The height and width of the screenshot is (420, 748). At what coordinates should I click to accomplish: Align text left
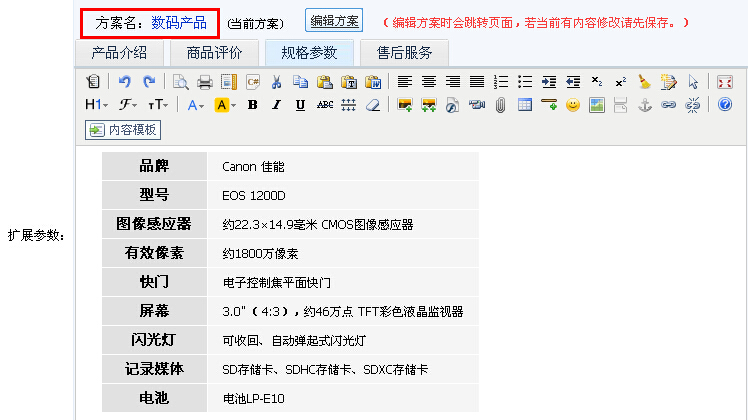[405, 82]
